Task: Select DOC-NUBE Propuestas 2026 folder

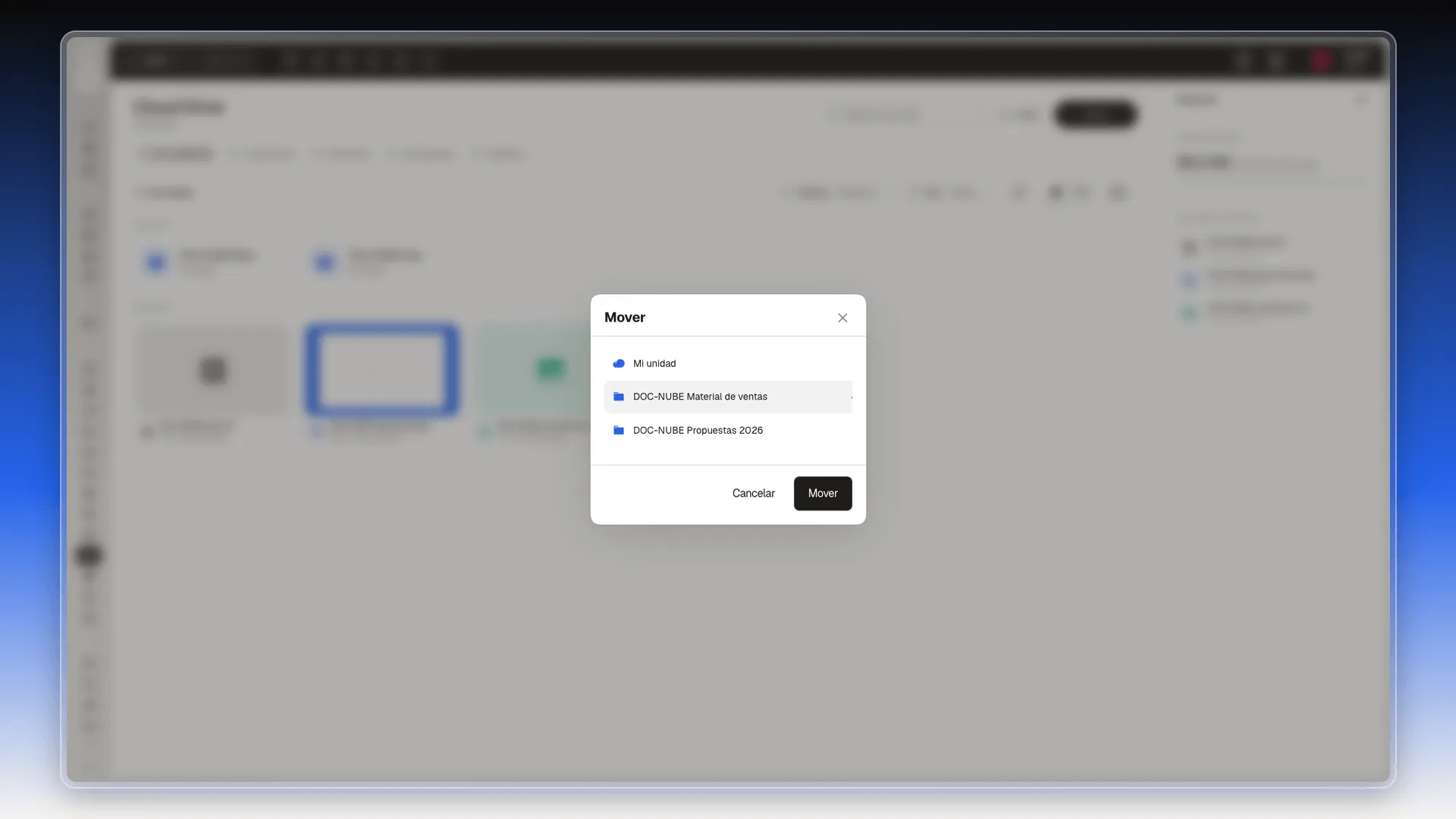Action: [x=728, y=430]
